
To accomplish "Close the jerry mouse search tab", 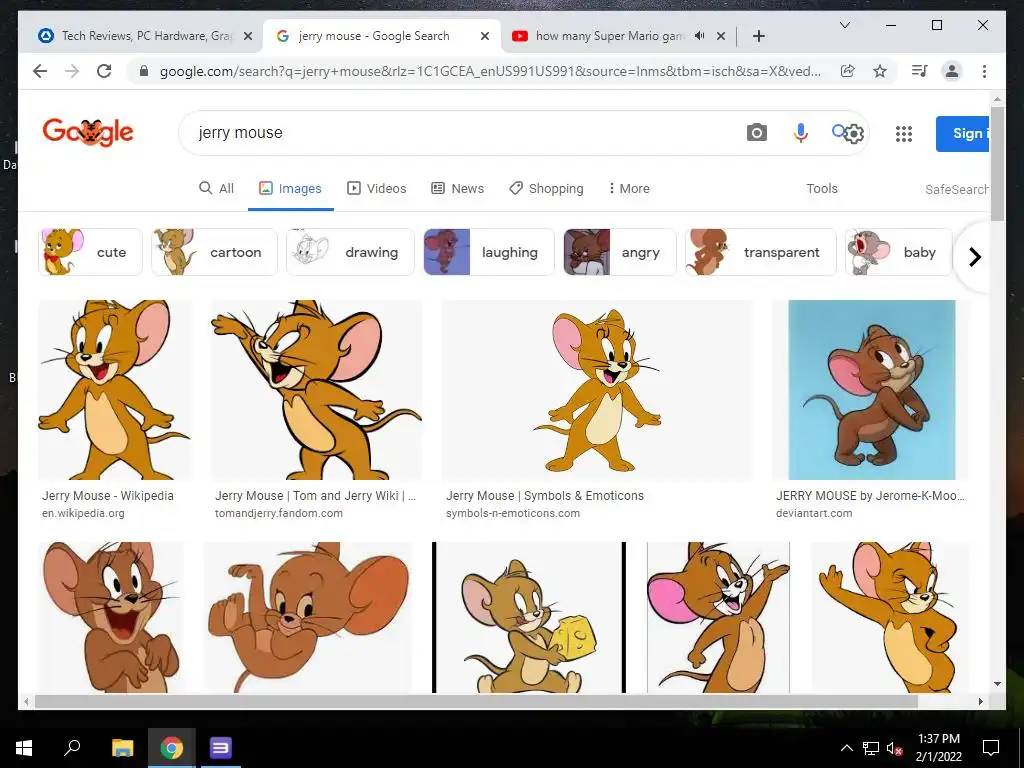I will (x=485, y=36).
